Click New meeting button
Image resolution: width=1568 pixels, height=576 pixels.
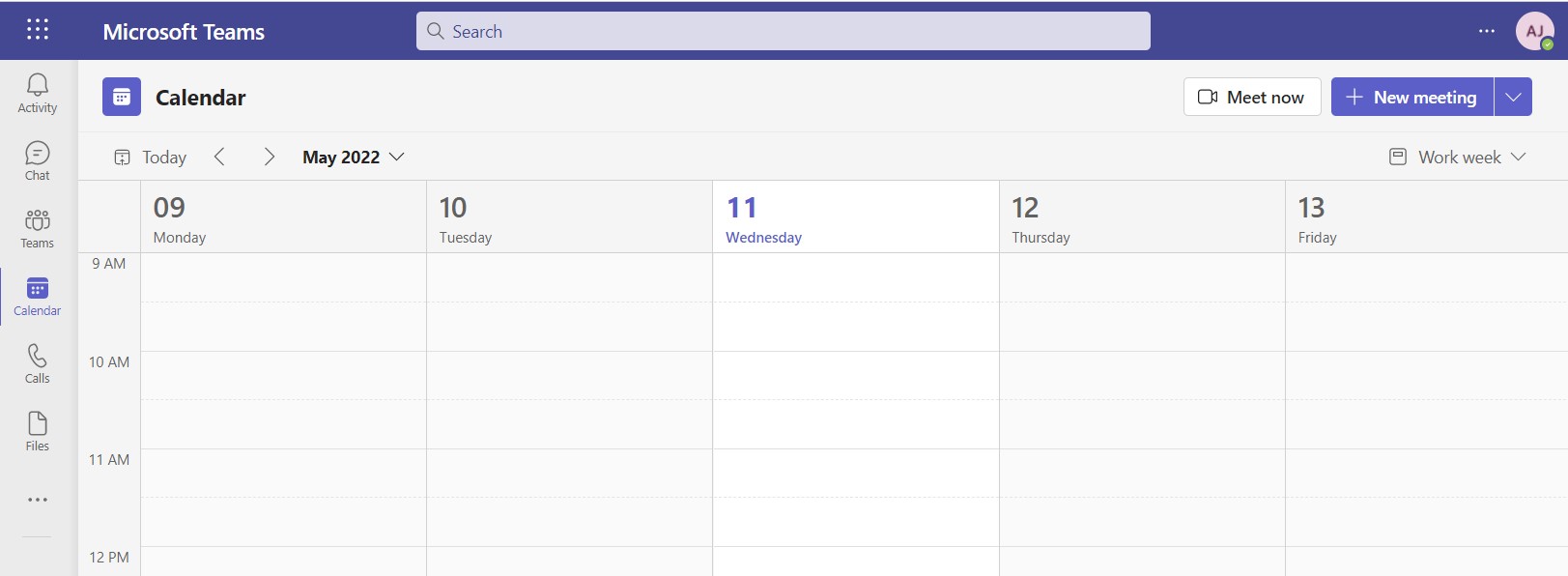1412,97
